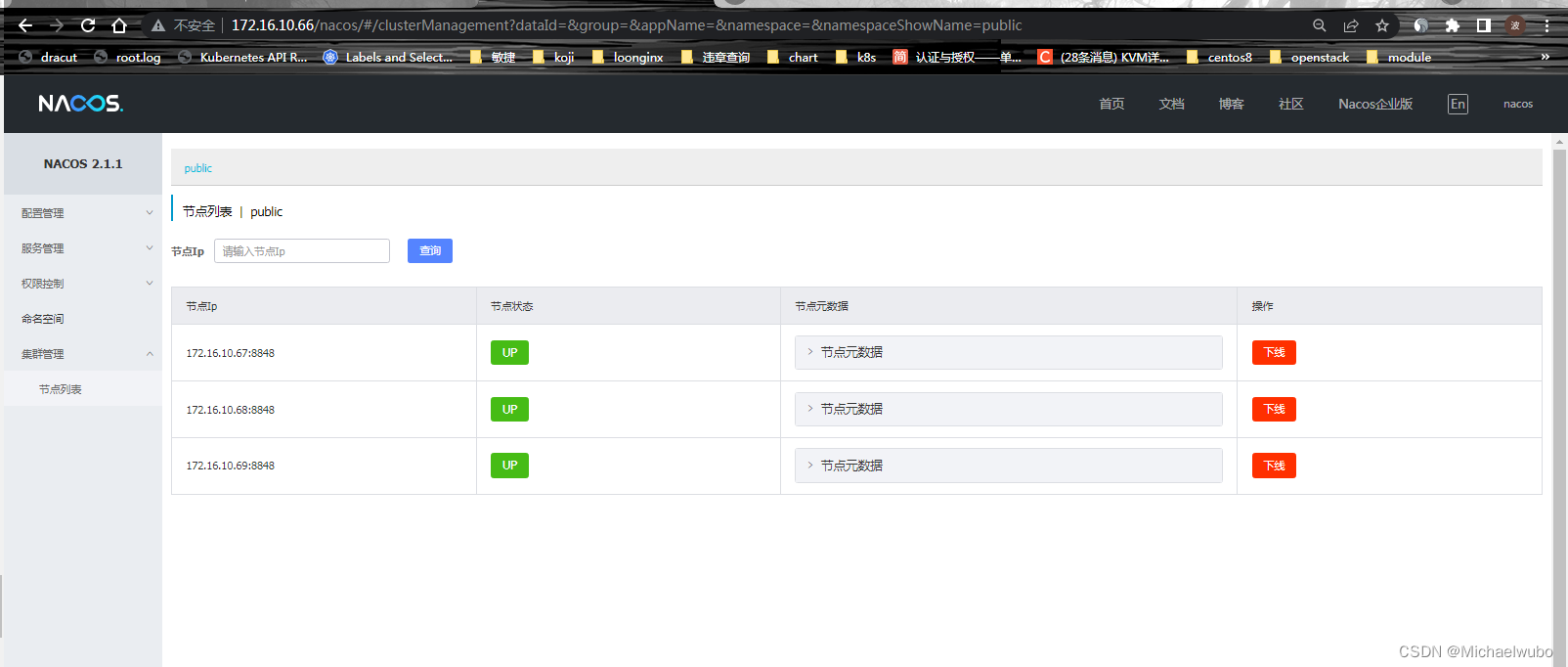Select node IP 172.16.10.68:8848 text

231,410
